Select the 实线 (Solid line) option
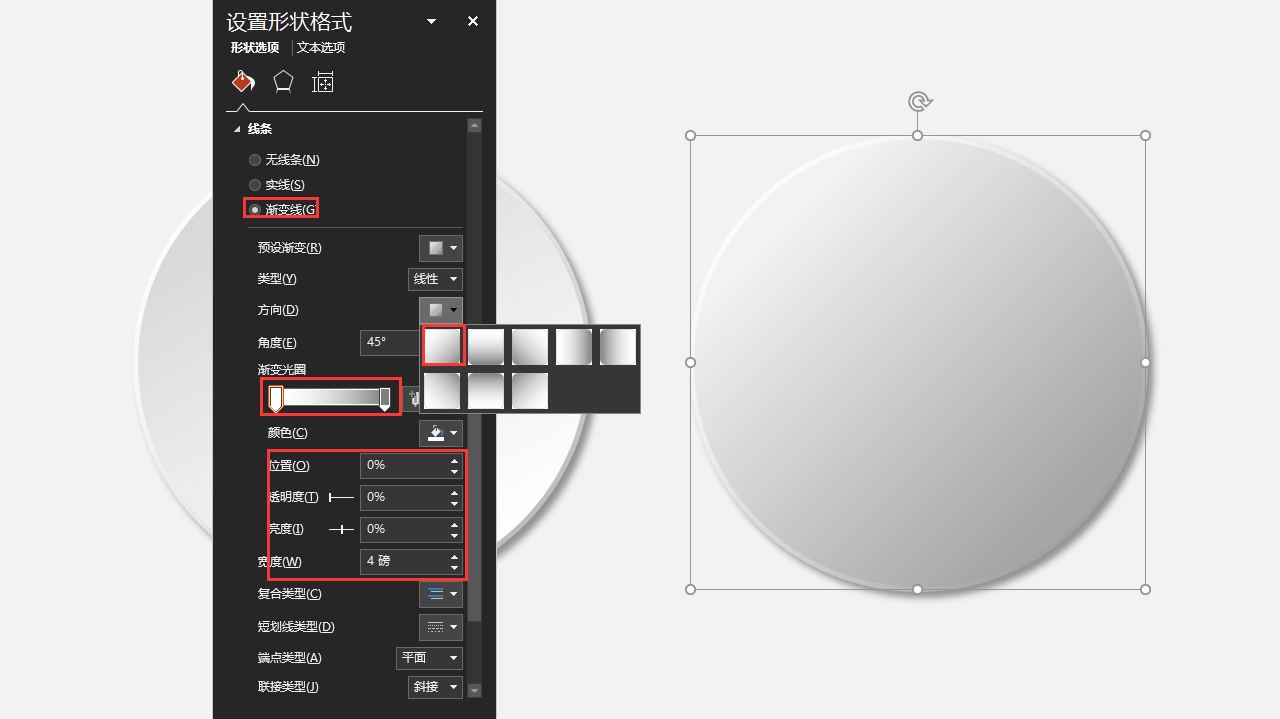 [x=255, y=185]
